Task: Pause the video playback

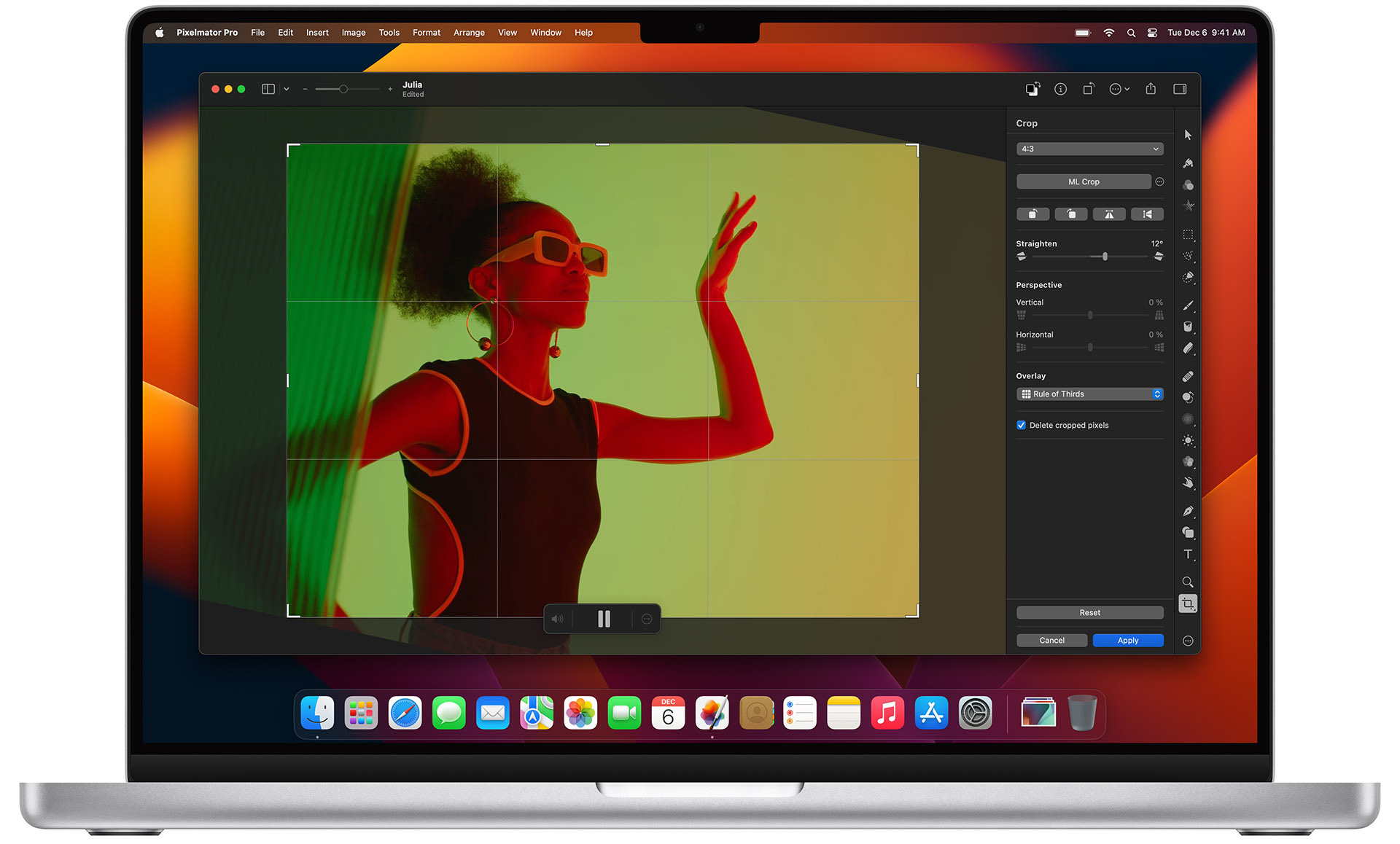Action: pyautogui.click(x=603, y=618)
